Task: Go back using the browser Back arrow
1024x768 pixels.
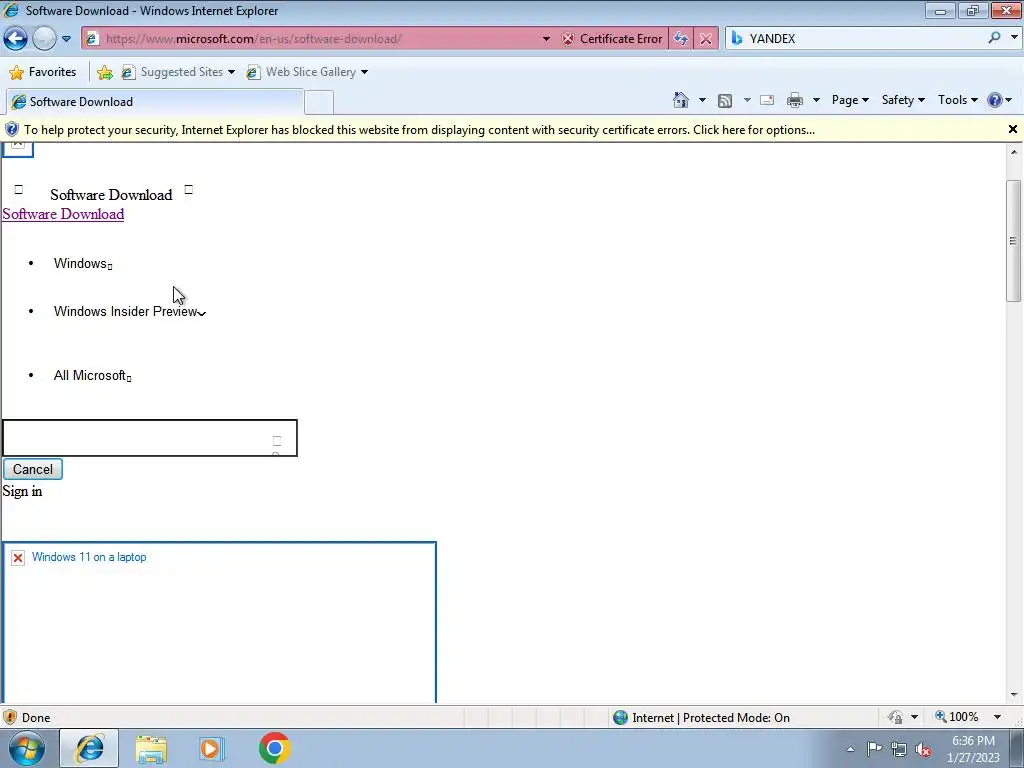Action: 16,39
